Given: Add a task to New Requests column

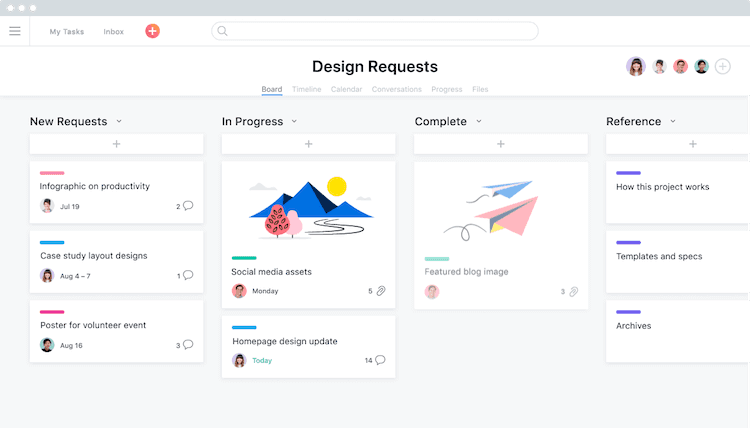Looking at the screenshot, I should tap(116, 144).
